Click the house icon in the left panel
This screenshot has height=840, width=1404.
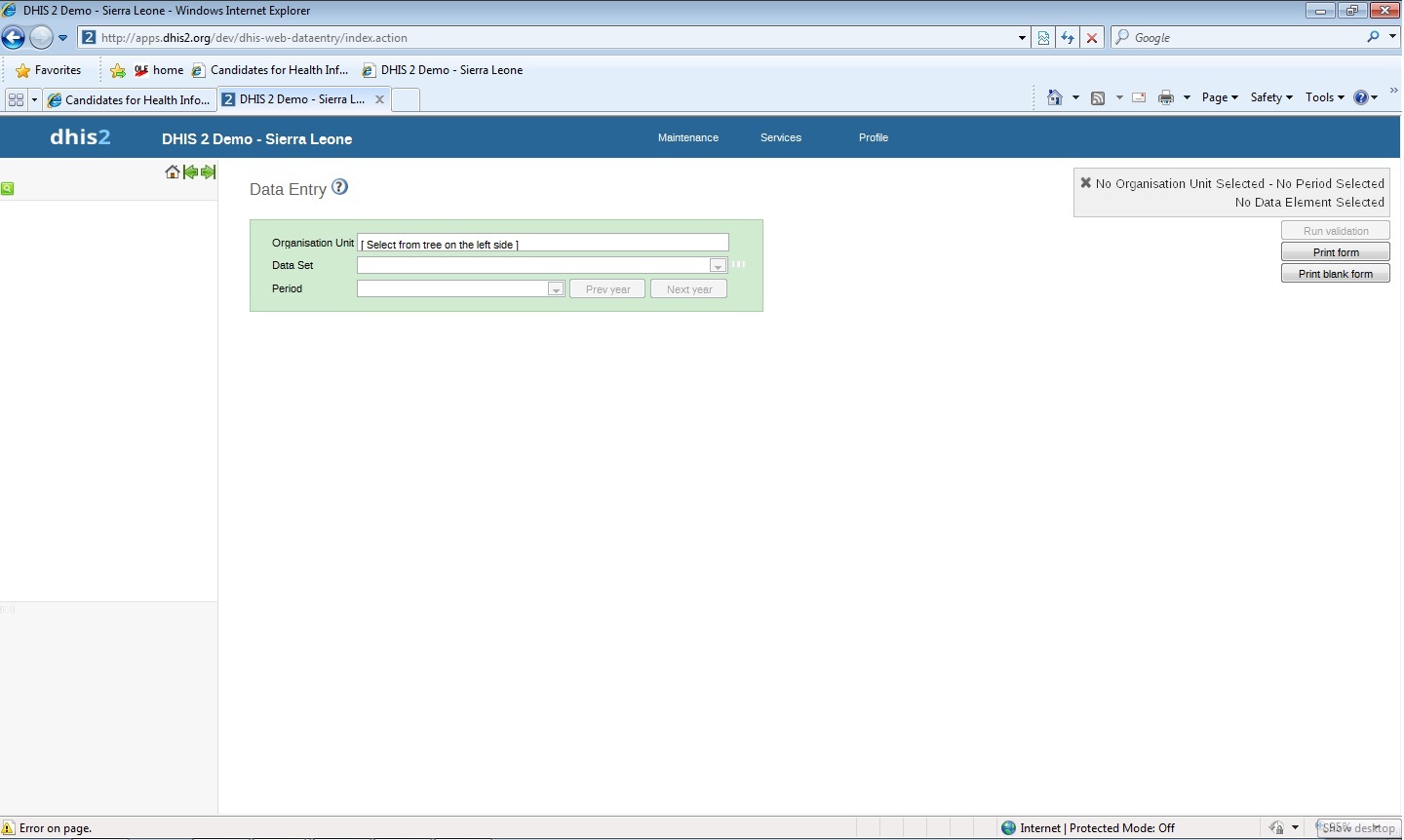(173, 172)
